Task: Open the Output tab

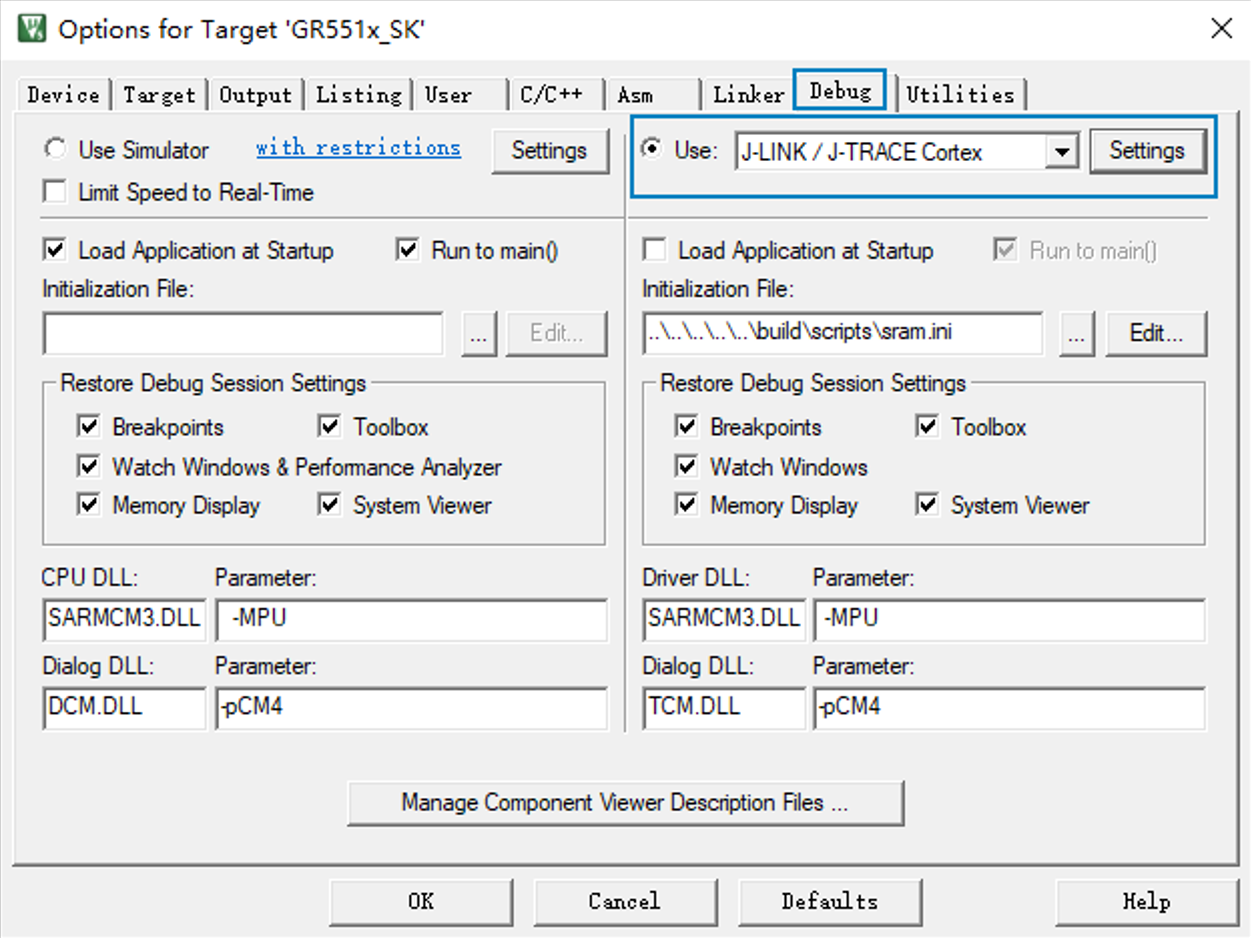Action: pos(255,95)
